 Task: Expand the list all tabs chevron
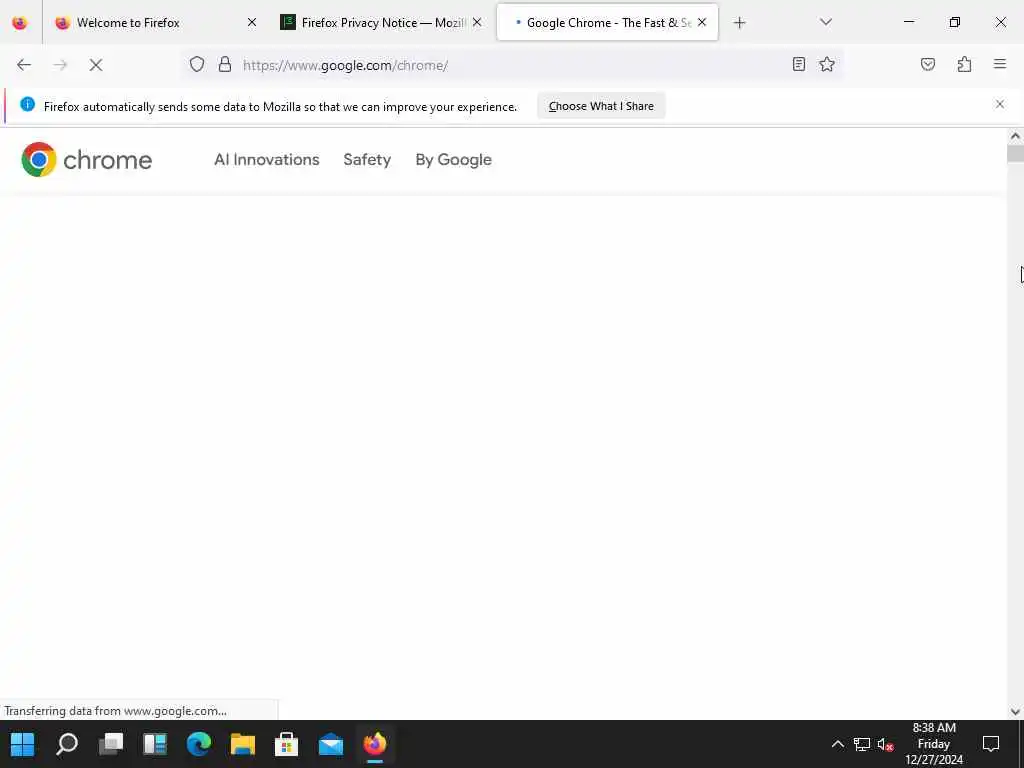pos(826,22)
